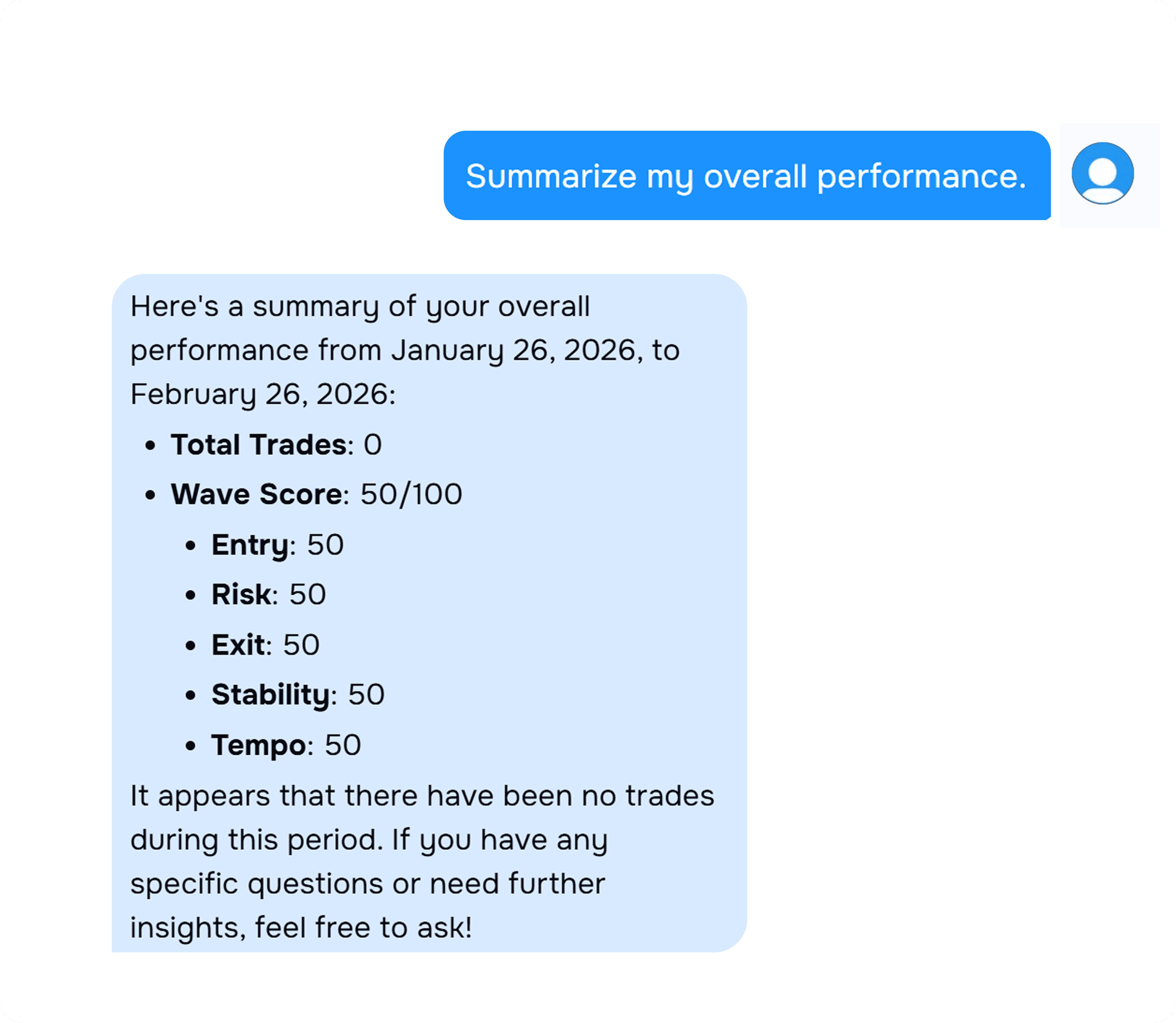Click the bullet beside 'Wave Score'
This screenshot has height=1023, width=1176.
pyautogui.click(x=151, y=493)
